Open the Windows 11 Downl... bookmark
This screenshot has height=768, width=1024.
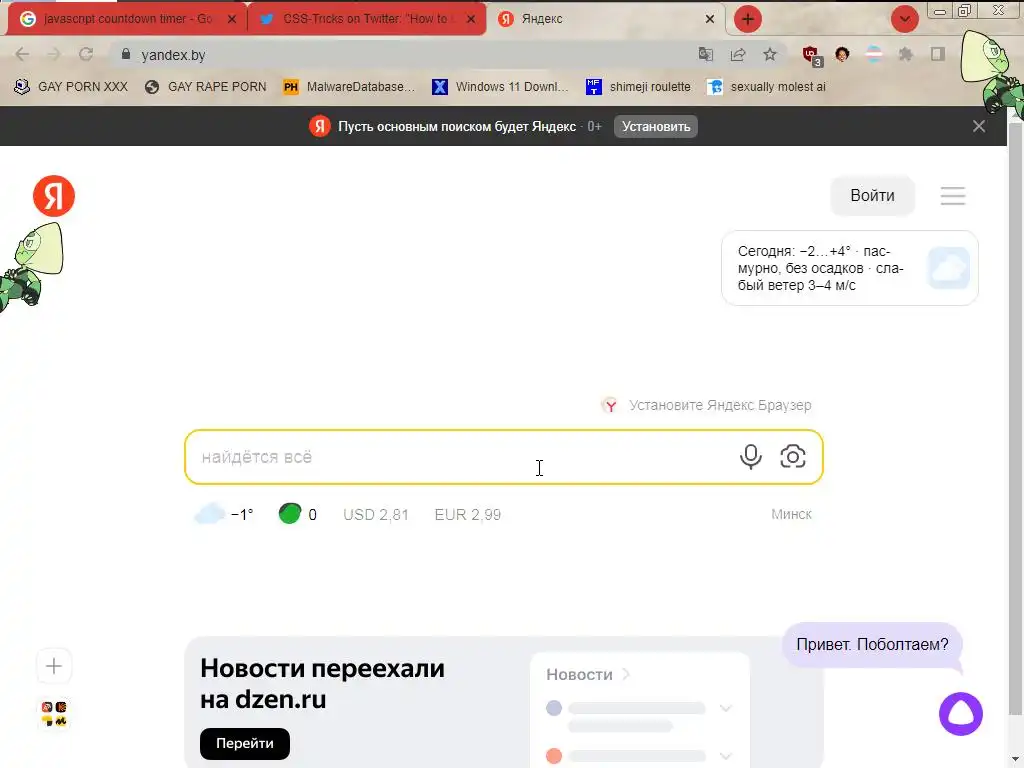point(500,87)
